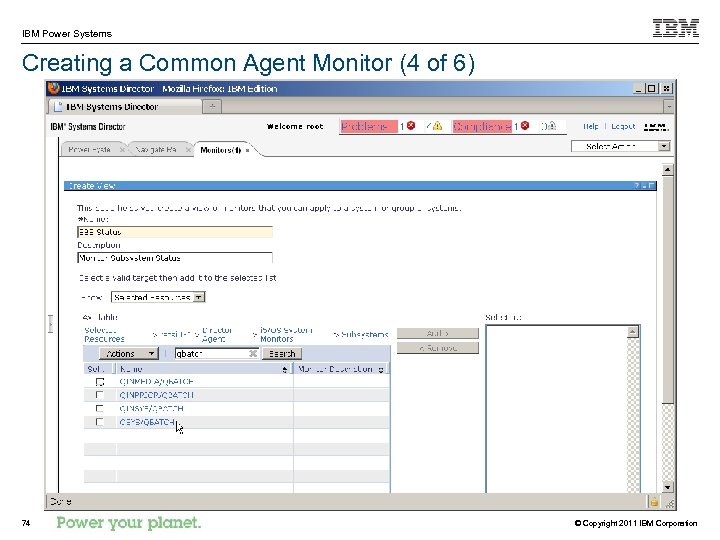This screenshot has height=540, width=720.
Task: Maximize the Create View panel
Action: 651,186
